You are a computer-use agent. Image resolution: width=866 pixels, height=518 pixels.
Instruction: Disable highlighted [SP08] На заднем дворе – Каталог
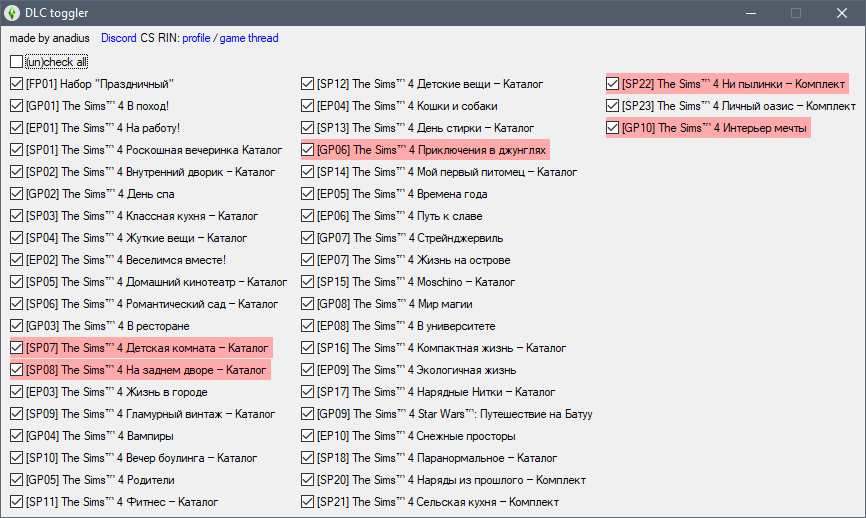click(x=17, y=370)
